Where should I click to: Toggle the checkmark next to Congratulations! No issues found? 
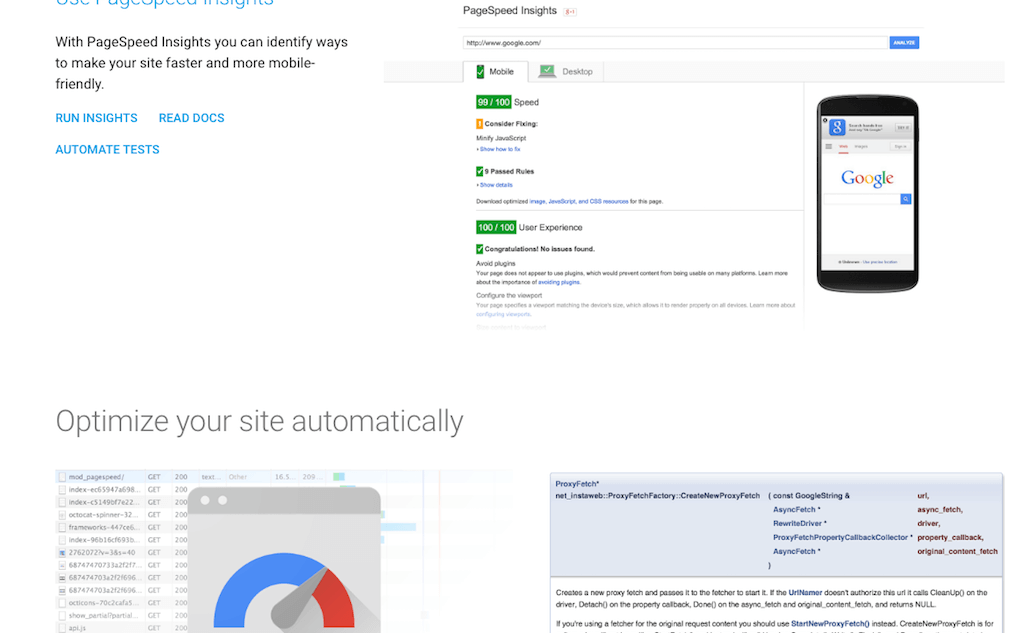click(478, 248)
